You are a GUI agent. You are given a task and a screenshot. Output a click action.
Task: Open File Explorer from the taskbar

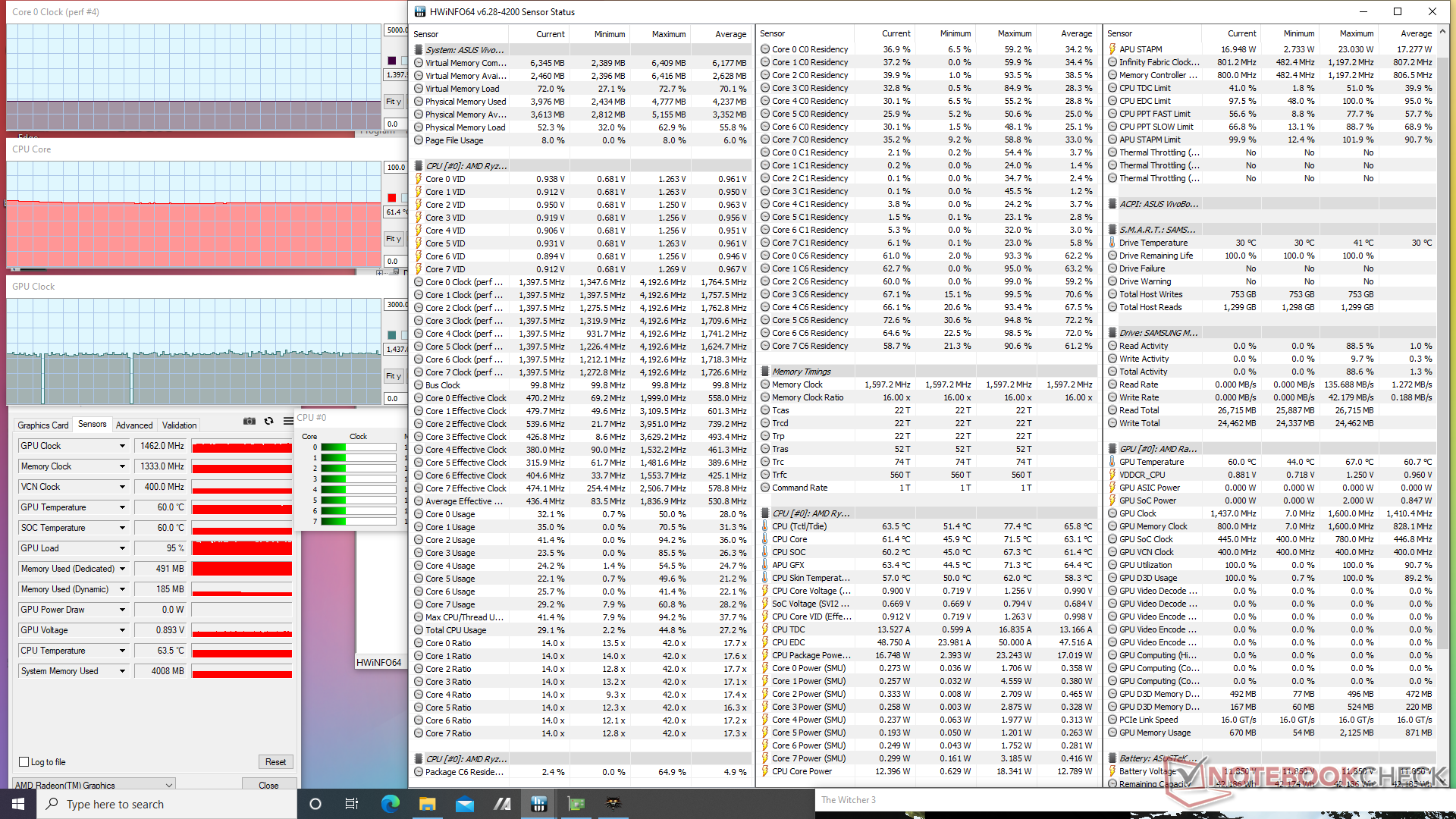tap(427, 804)
